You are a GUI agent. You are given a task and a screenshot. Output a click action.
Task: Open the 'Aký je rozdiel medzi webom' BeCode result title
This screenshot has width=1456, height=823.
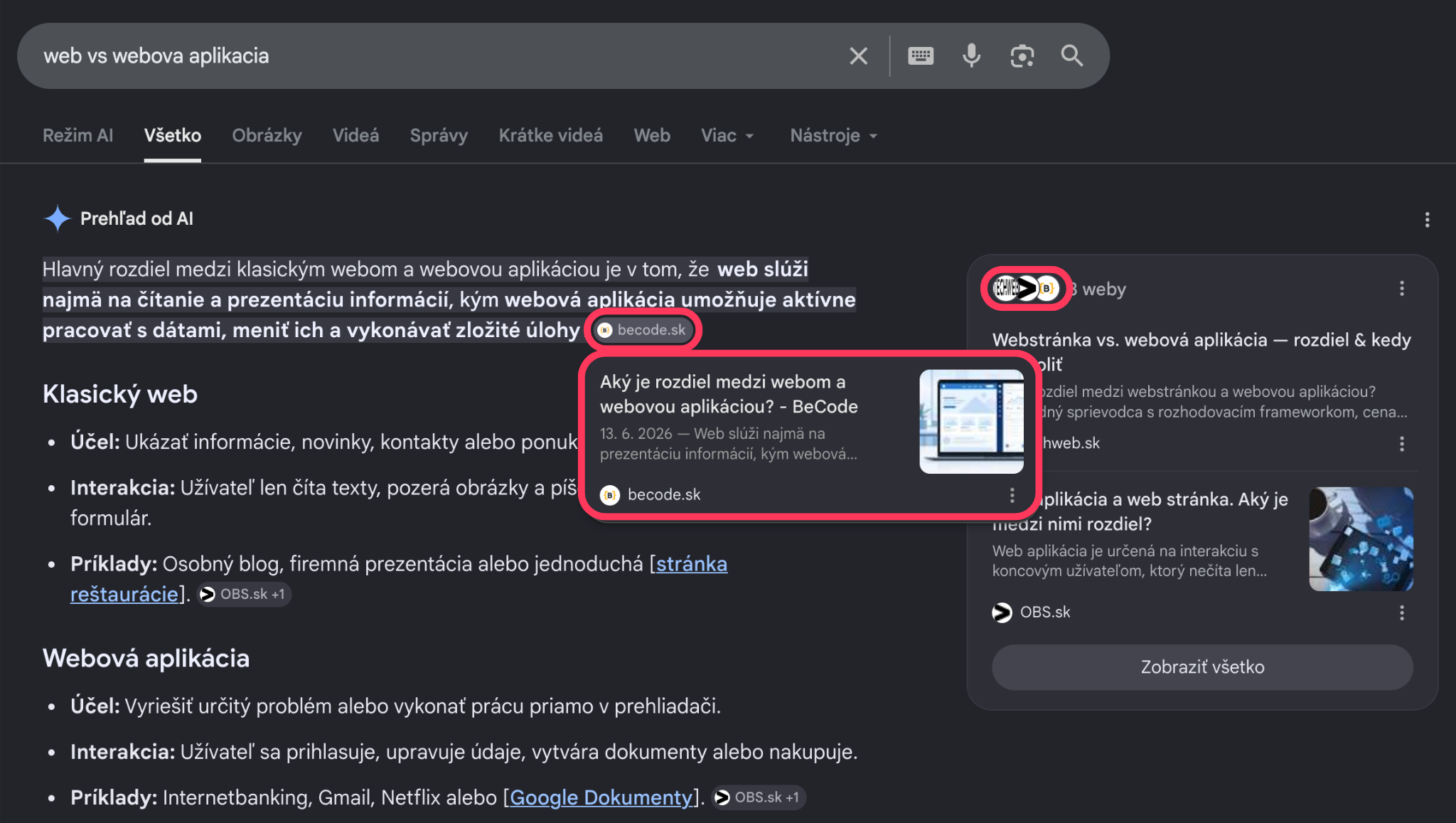click(x=729, y=394)
